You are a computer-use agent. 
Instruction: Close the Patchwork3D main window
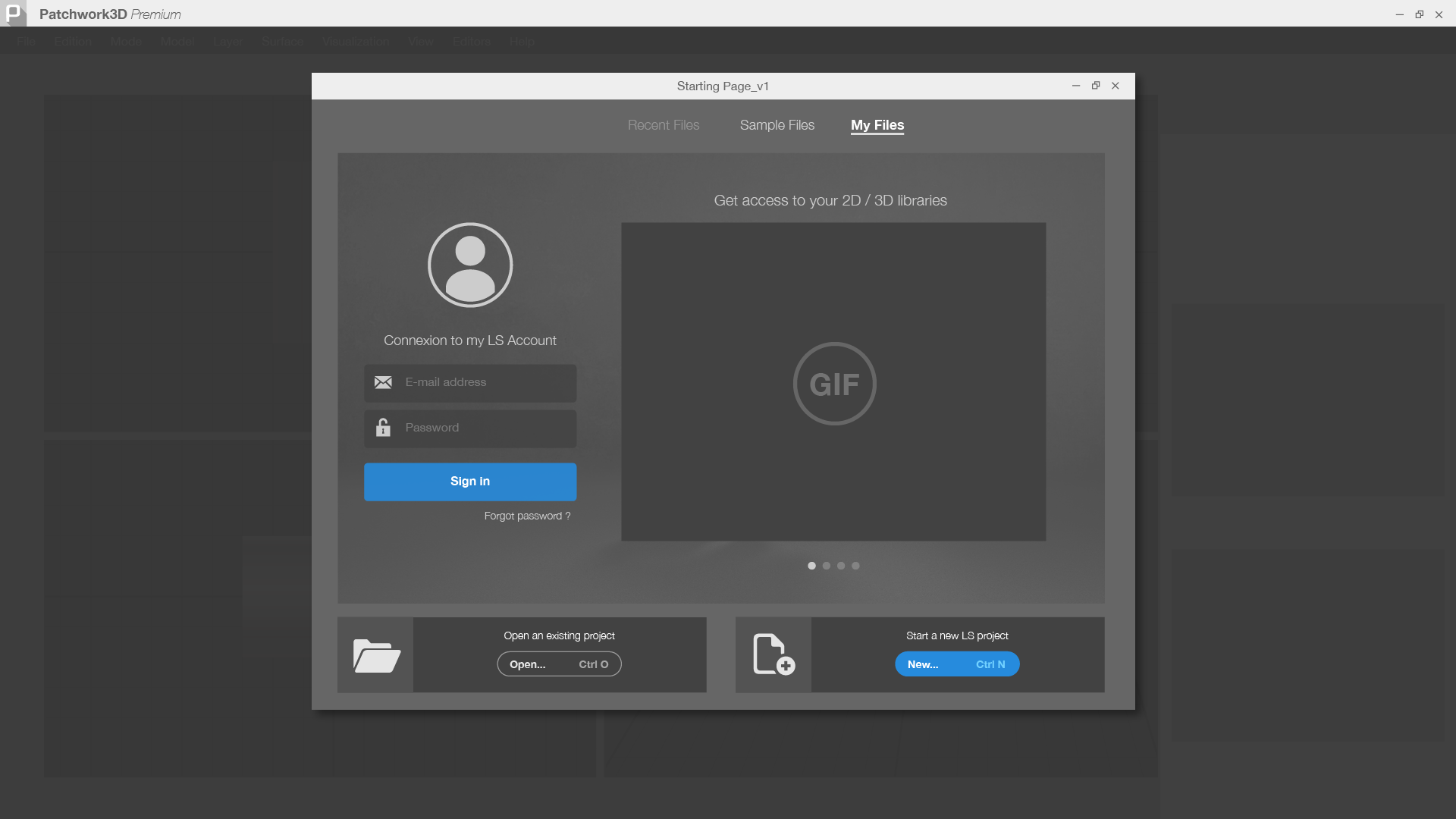(1439, 14)
